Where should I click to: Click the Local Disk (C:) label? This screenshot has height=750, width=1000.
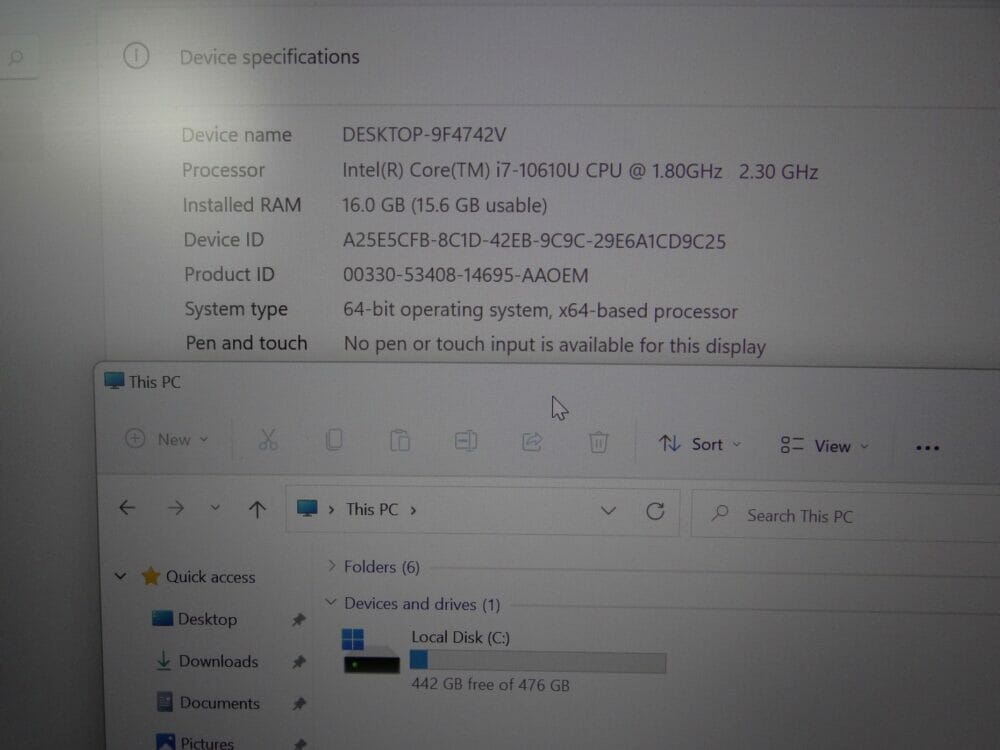point(460,637)
